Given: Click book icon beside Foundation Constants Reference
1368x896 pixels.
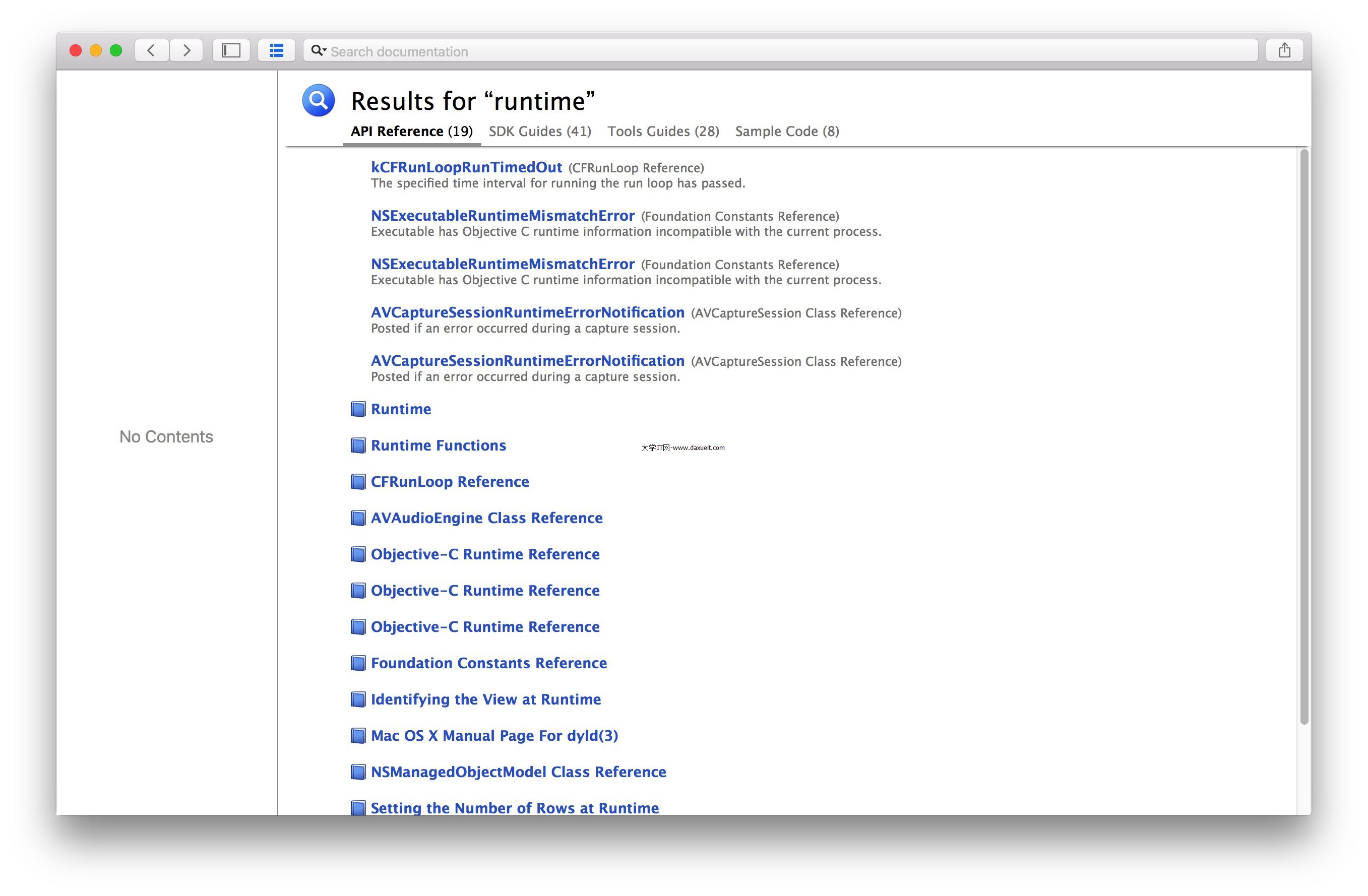Looking at the screenshot, I should click(x=358, y=663).
